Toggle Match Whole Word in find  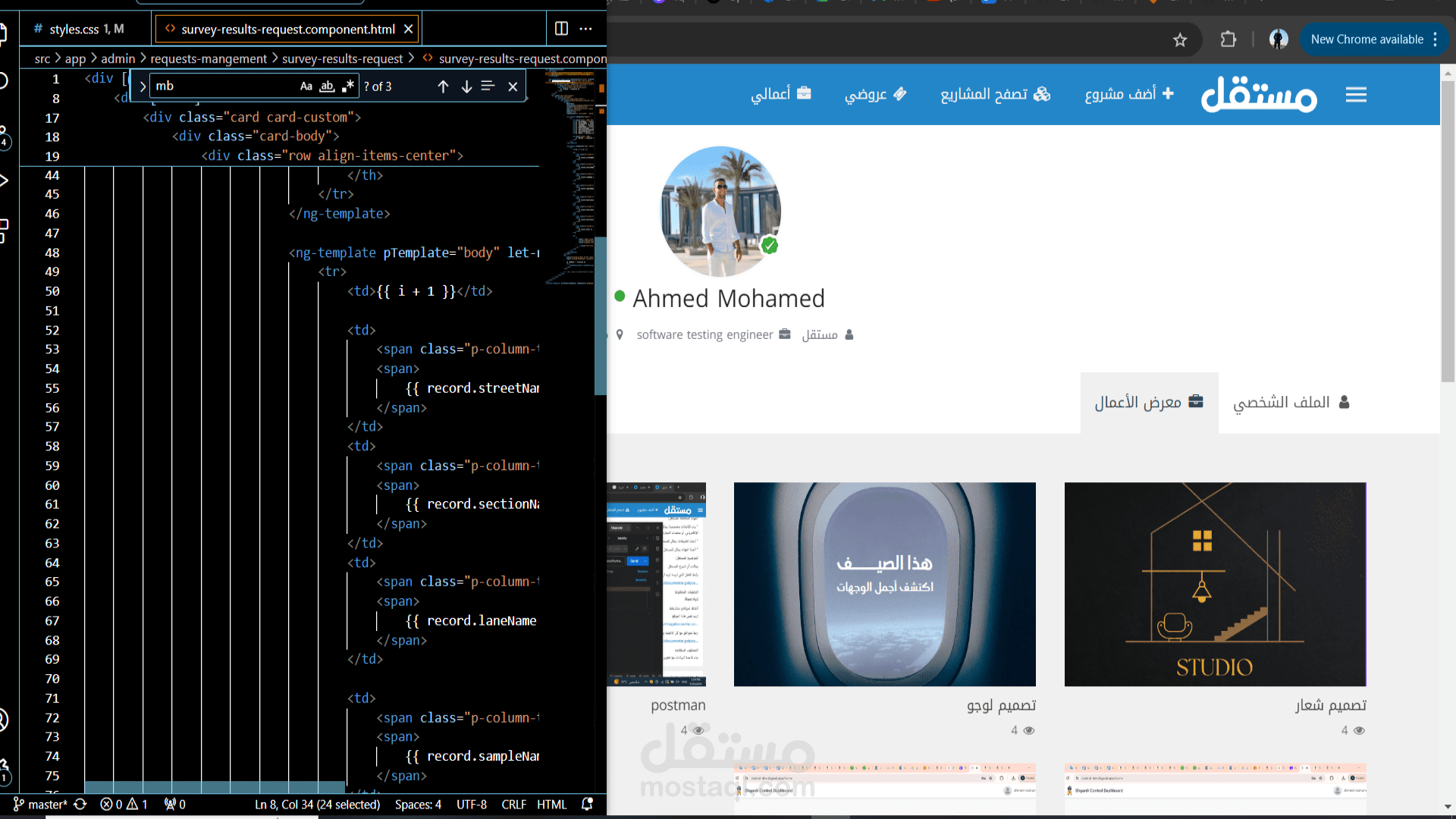(327, 86)
